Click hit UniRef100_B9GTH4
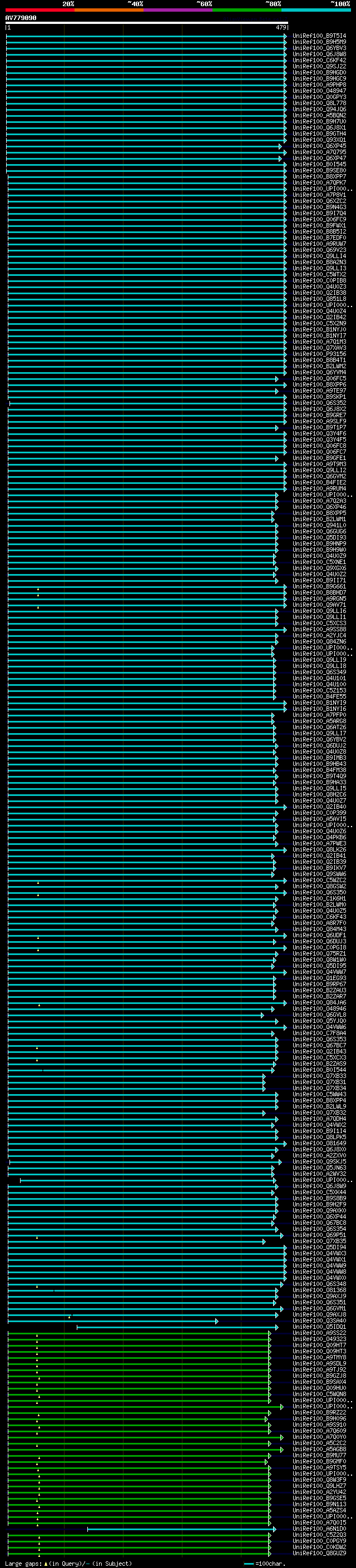 point(319,134)
